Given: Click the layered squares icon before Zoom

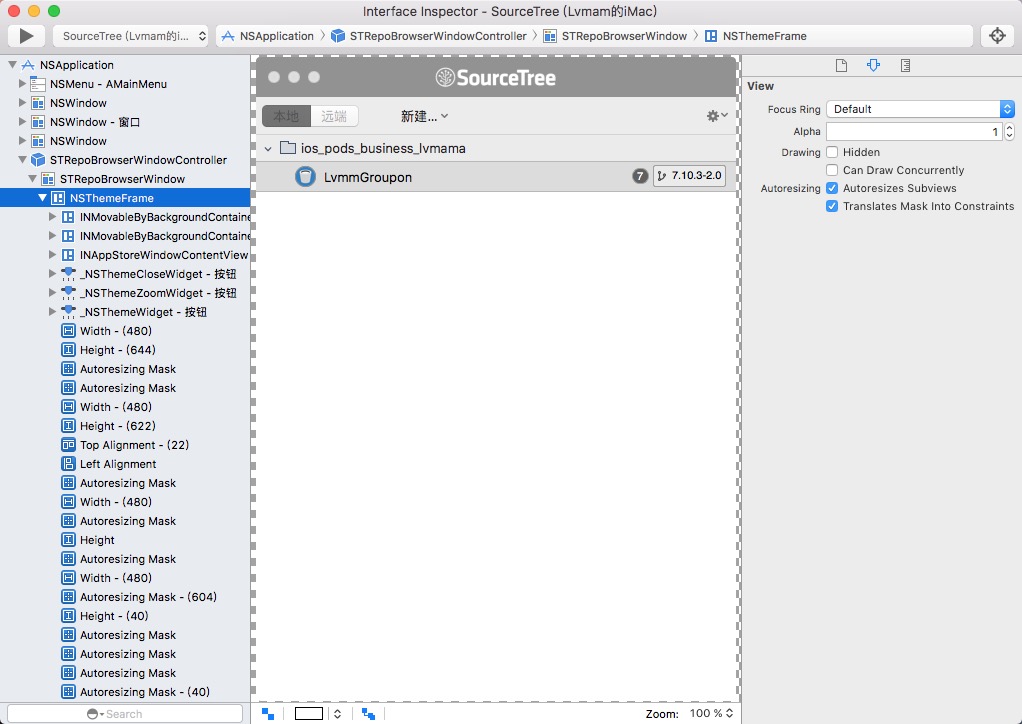Looking at the screenshot, I should click(x=369, y=713).
